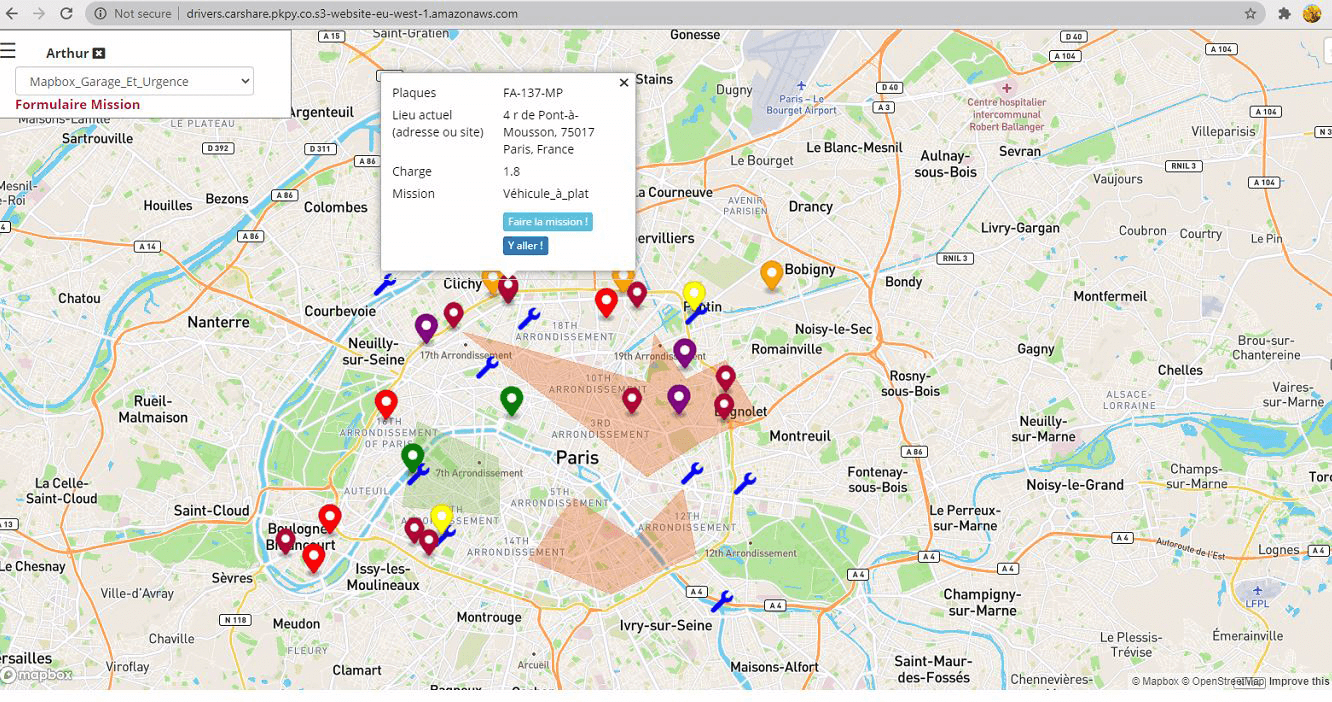Select the crimson marker on Boulogne-Billancourt label
Image resolution: width=1332 pixels, height=702 pixels.
pos(285,542)
